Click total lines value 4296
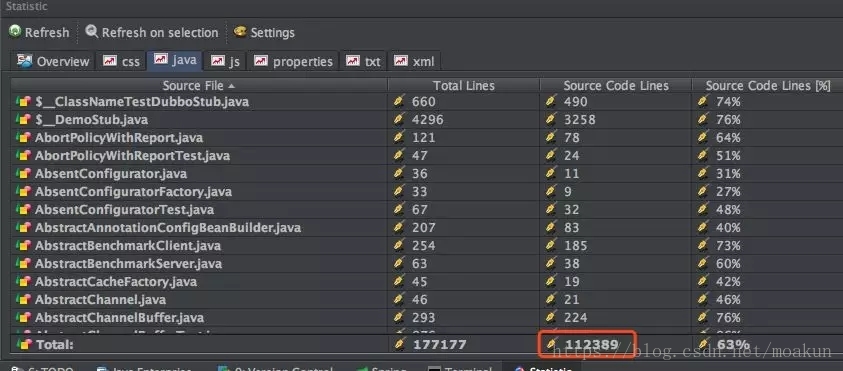843x371 pixels. (x=427, y=119)
